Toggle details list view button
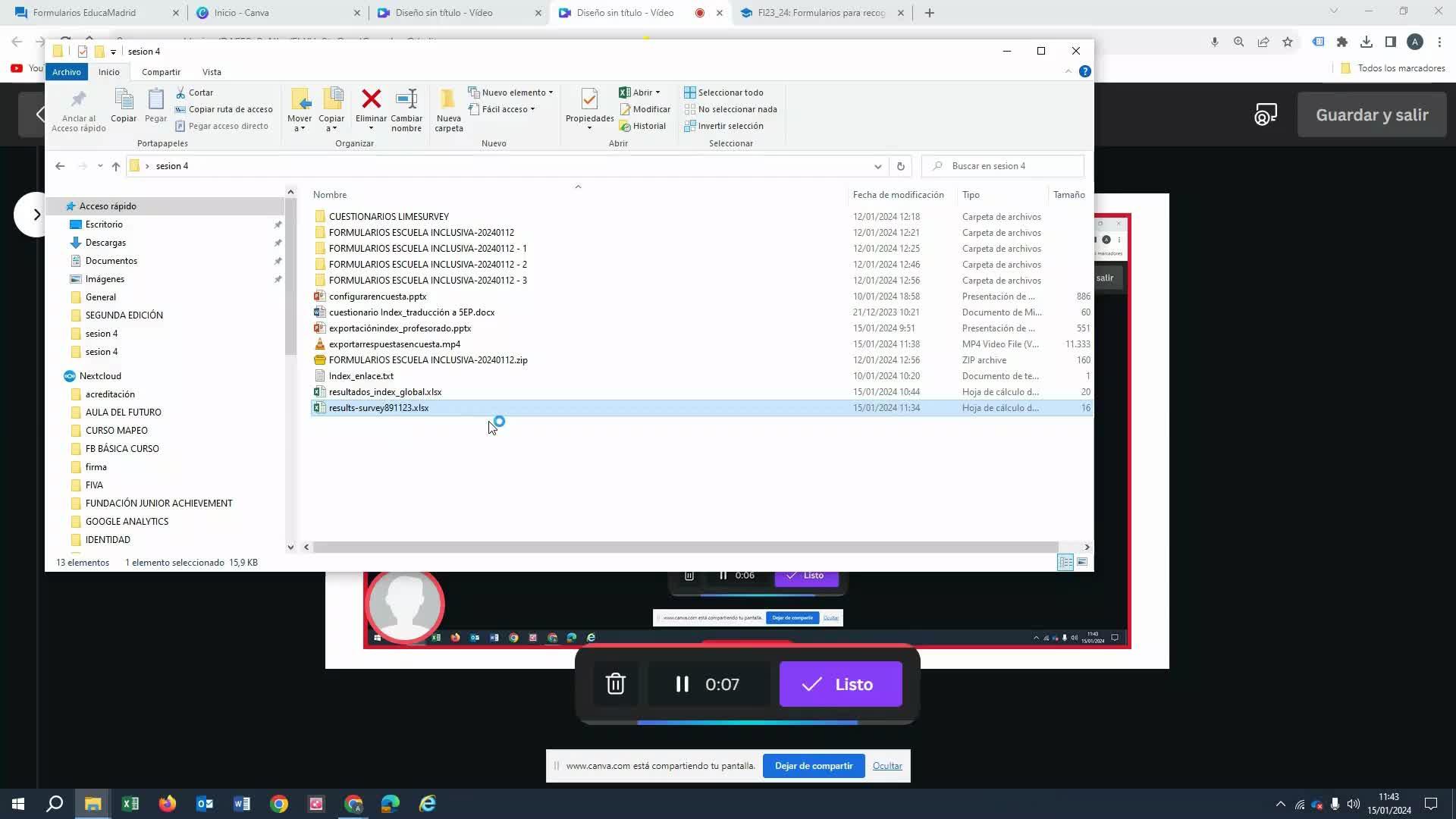This screenshot has height=819, width=1456. click(x=1065, y=562)
